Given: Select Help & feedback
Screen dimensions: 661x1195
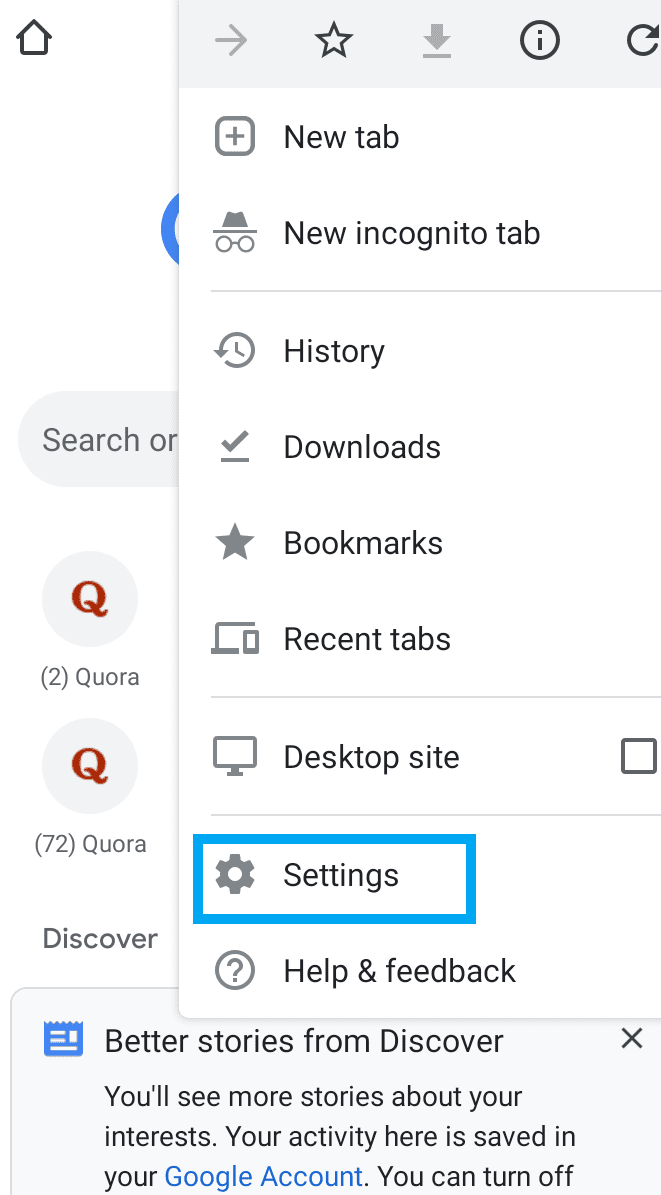Looking at the screenshot, I should tap(399, 971).
